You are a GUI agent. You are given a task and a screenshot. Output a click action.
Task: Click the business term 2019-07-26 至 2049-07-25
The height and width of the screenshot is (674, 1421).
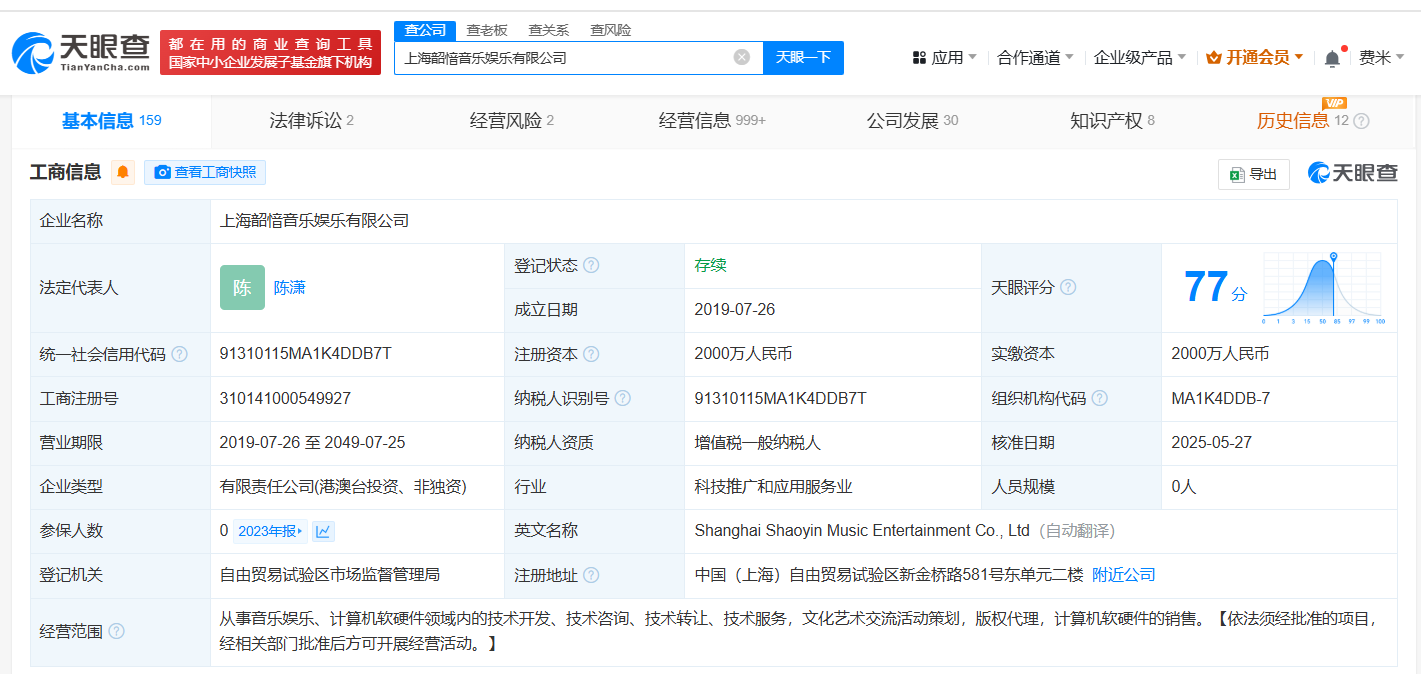pos(312,442)
